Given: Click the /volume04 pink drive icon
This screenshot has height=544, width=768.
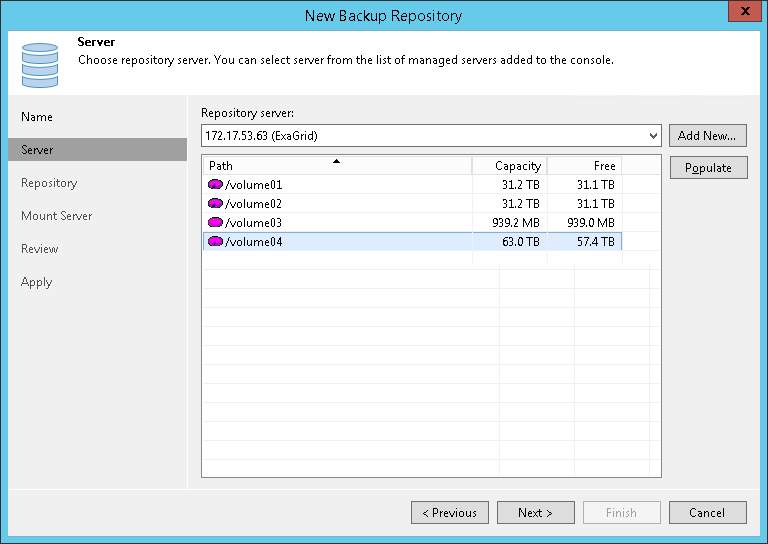Looking at the screenshot, I should [x=216, y=241].
